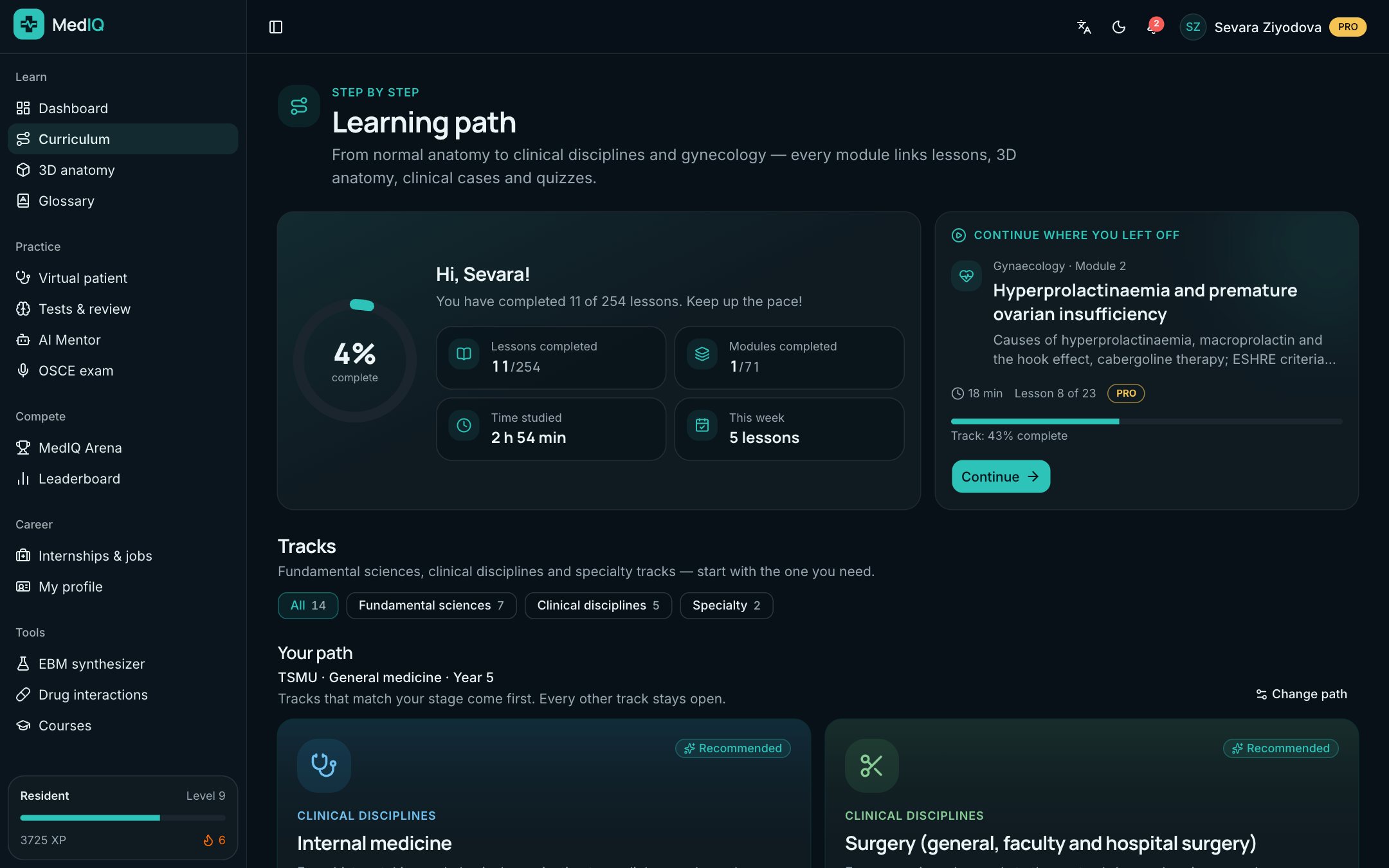Click the Lessons completed 11/254 card
The width and height of the screenshot is (1389, 868).
(x=551, y=357)
